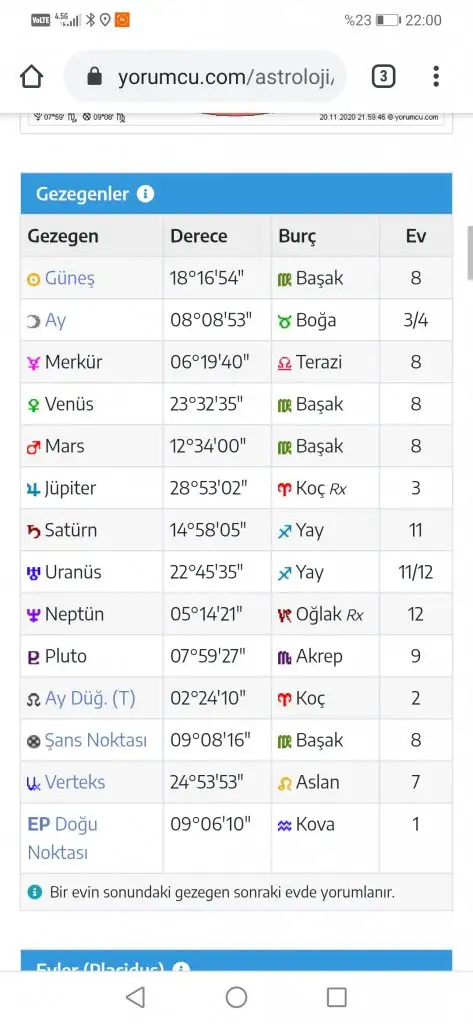This screenshot has height=1024, width=473.
Task: Open the Güneş planet link
Action: point(69,278)
